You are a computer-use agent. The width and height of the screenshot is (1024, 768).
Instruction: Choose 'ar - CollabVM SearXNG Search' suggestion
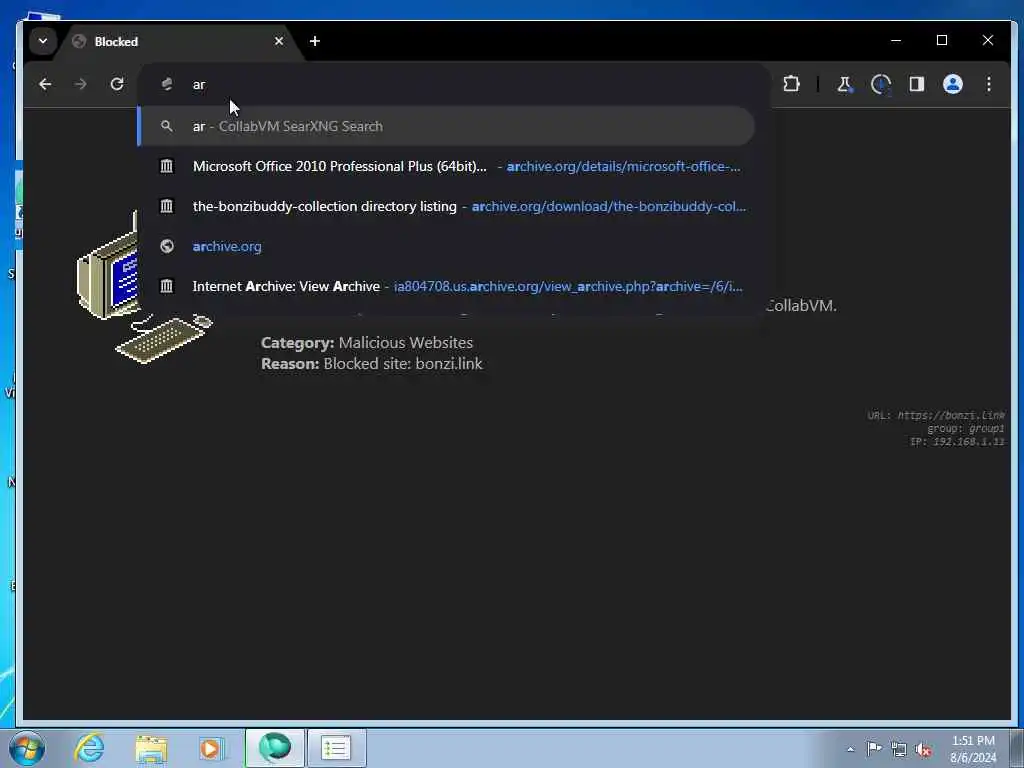point(446,126)
